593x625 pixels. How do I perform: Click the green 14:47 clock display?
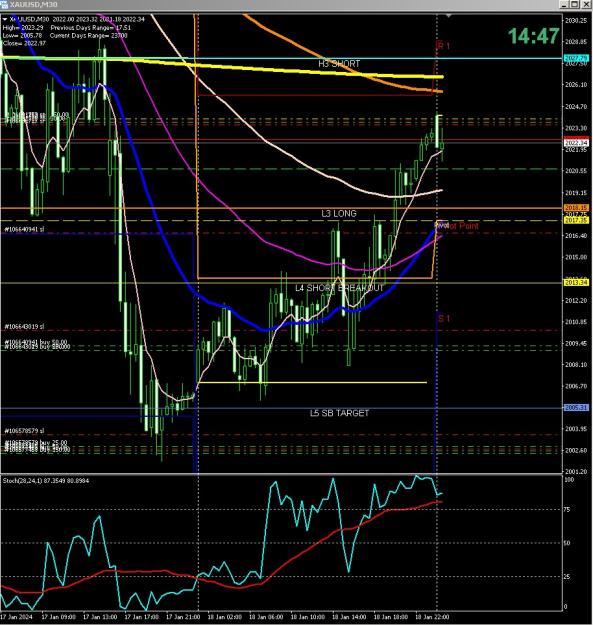point(533,36)
